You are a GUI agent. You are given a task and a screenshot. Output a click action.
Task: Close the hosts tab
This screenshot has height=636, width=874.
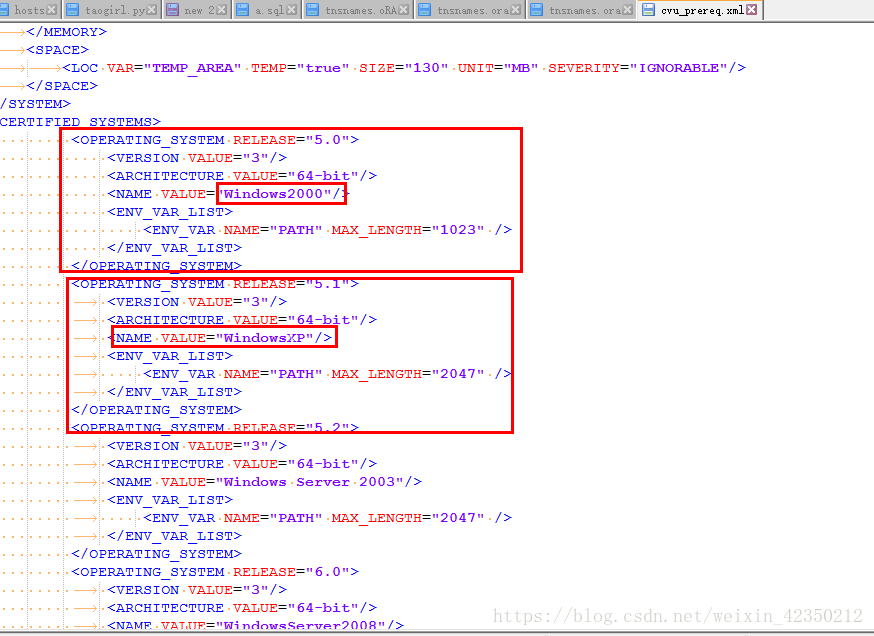[x=51, y=10]
